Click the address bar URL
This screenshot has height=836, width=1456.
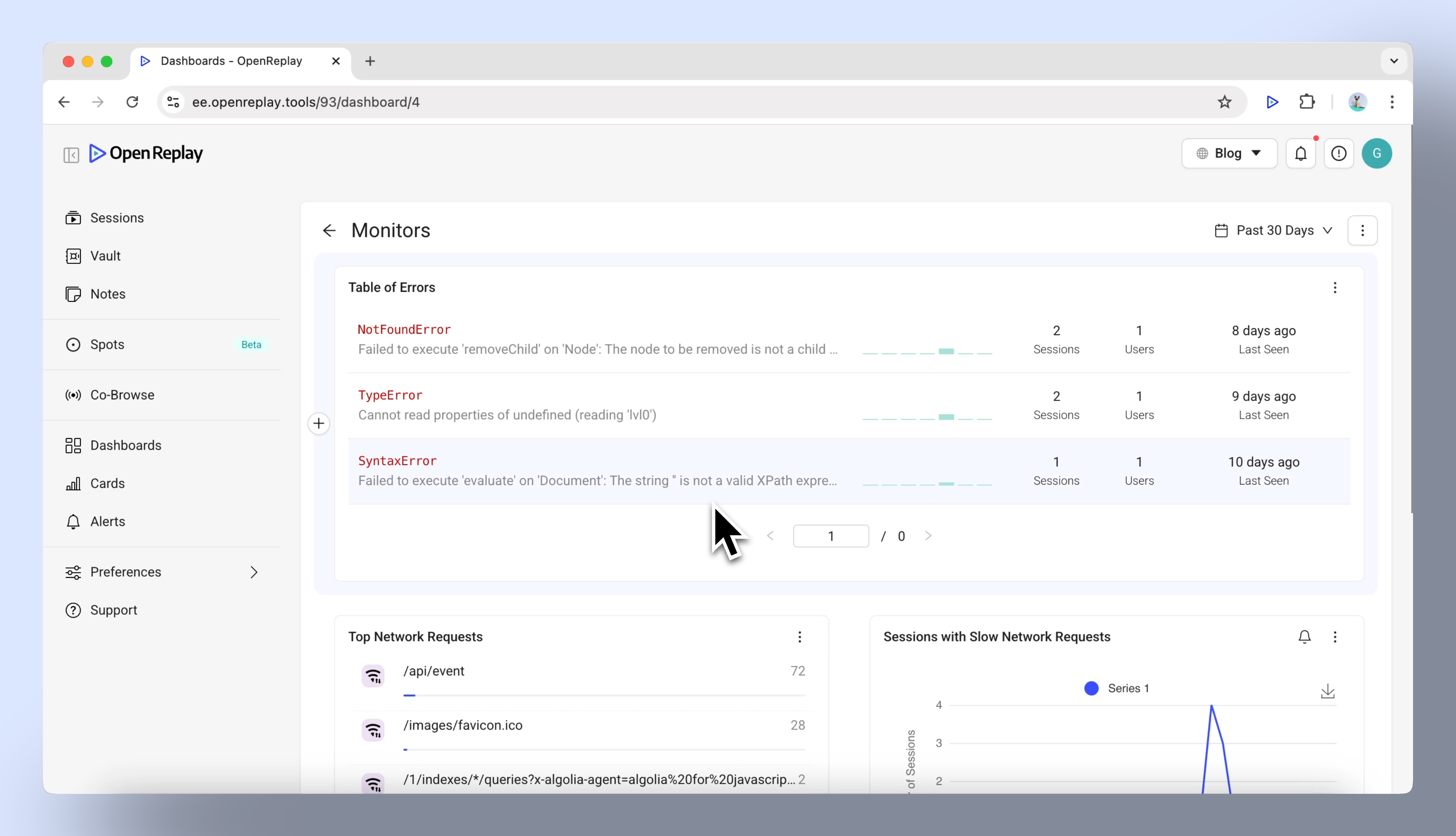pos(305,102)
